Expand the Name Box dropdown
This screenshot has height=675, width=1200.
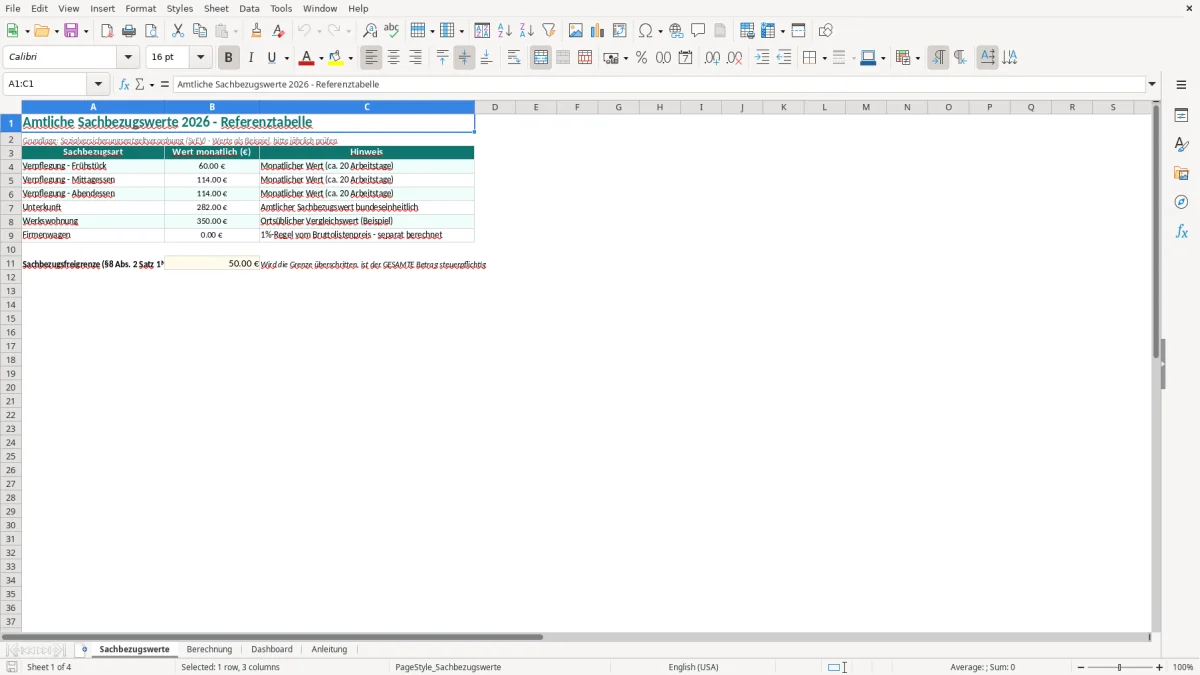98,85
